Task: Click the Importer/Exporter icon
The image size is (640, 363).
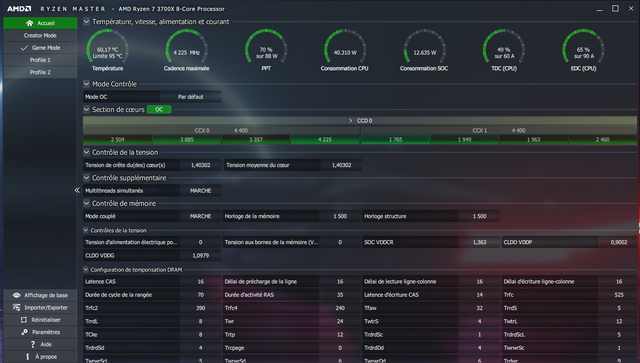Action: [17, 307]
